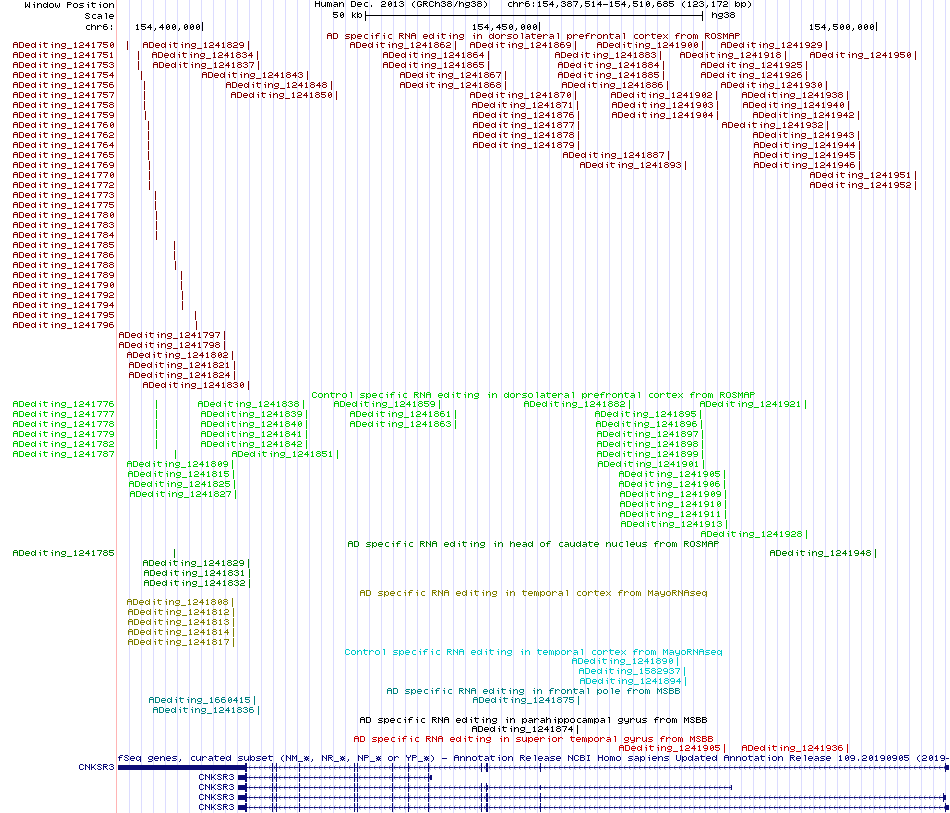Open 'AD specific RNA editing in temporal cortex from MayoRNAseq' title
950x813 pixels.
533,593
